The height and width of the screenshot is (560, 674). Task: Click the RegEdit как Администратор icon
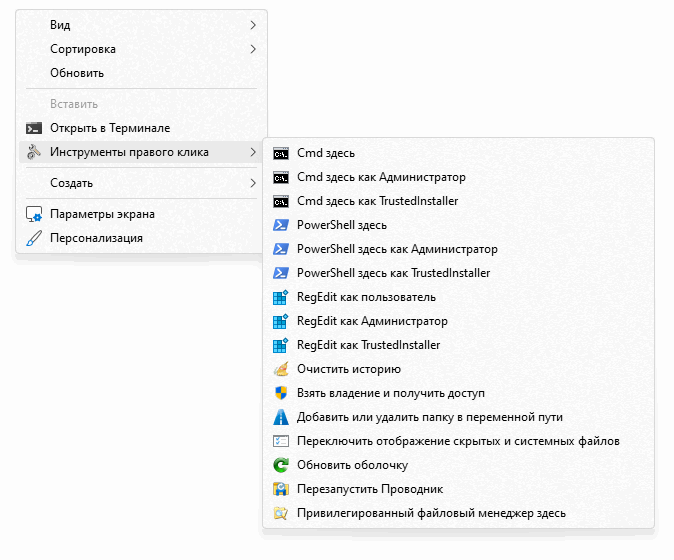[281, 321]
